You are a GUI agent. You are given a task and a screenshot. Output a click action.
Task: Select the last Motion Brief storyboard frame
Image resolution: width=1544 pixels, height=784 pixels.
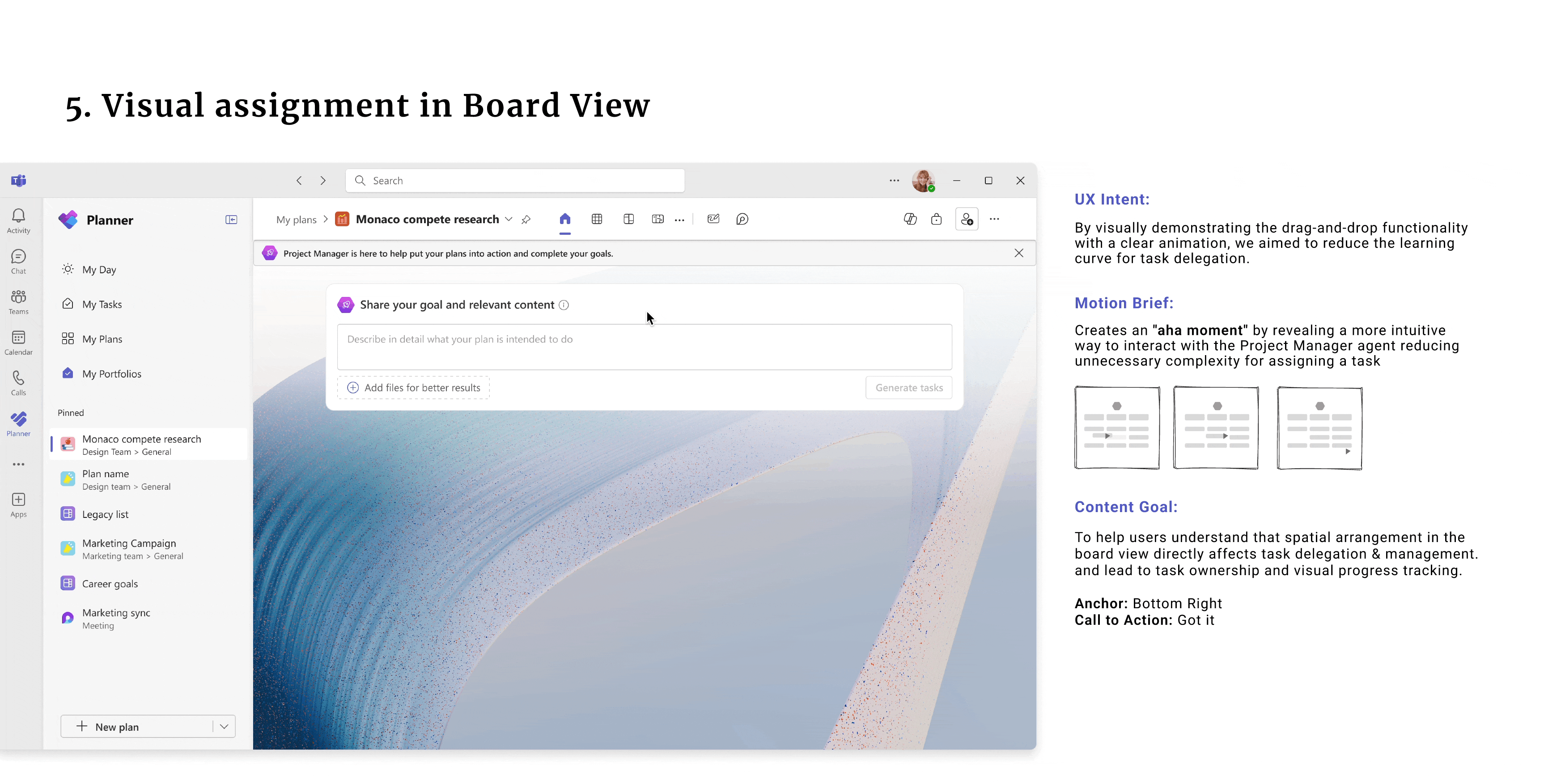pos(1320,428)
